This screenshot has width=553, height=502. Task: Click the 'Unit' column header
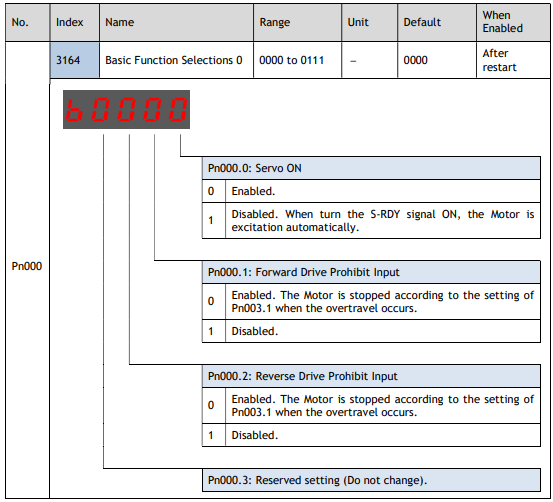369,22
